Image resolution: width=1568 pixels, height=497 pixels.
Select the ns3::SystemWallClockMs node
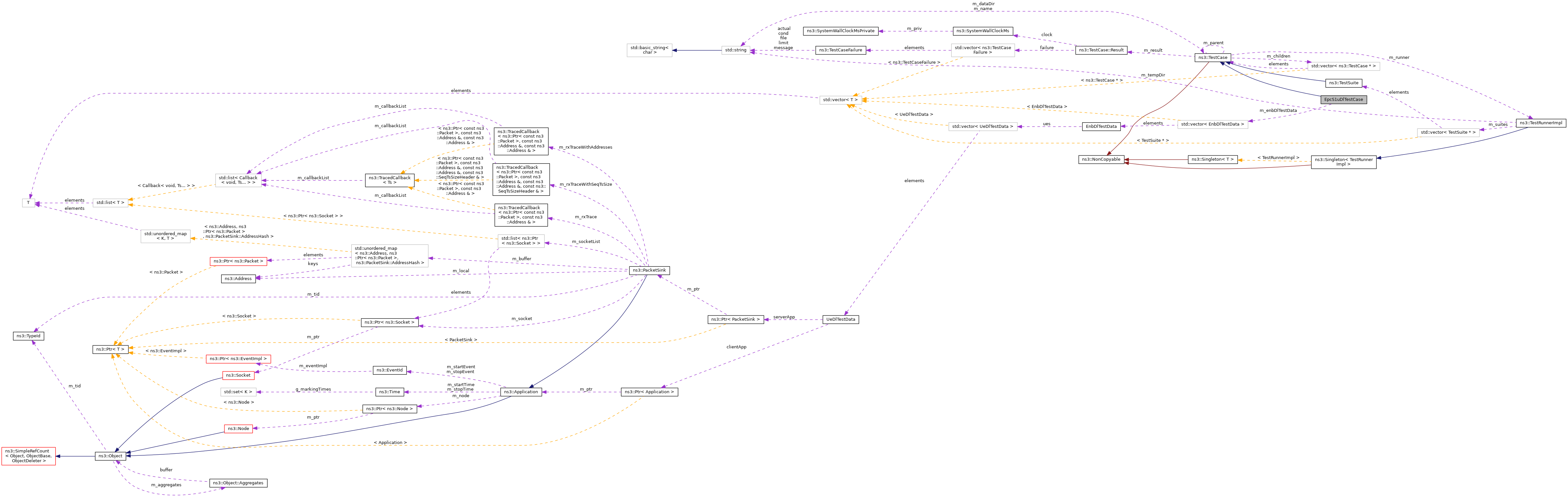[x=983, y=31]
